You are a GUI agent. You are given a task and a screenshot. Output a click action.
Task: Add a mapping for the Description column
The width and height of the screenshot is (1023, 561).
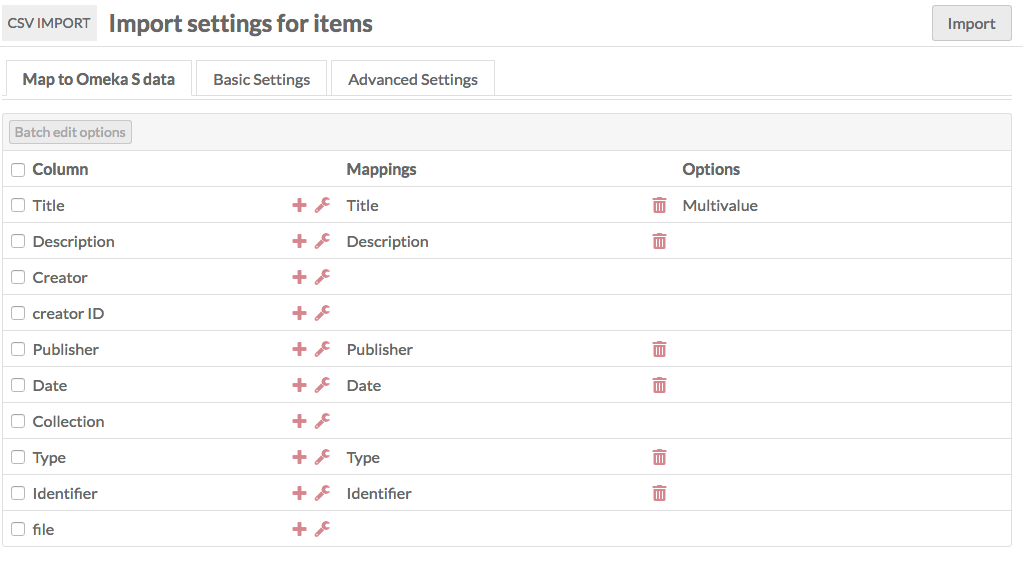[x=299, y=241]
